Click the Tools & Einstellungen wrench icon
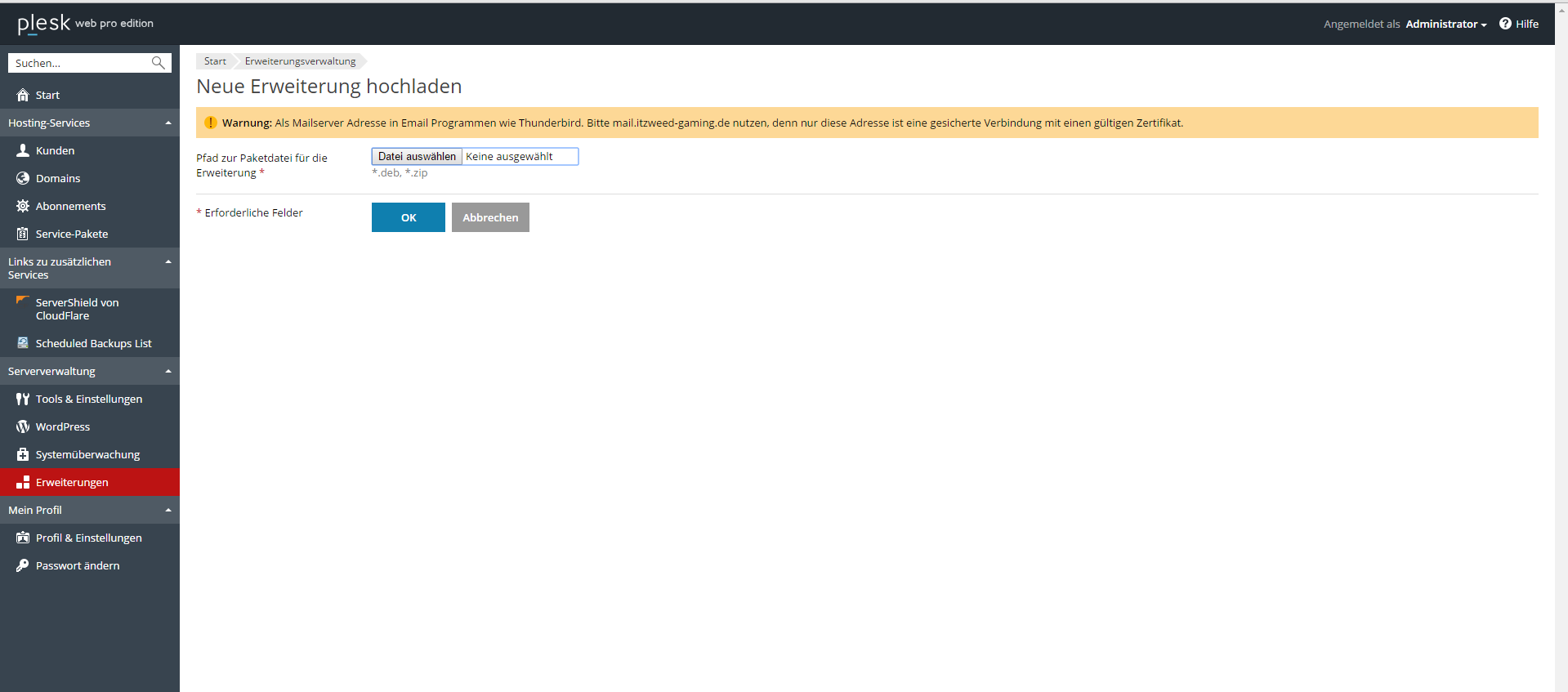Image resolution: width=1568 pixels, height=692 pixels. point(23,399)
